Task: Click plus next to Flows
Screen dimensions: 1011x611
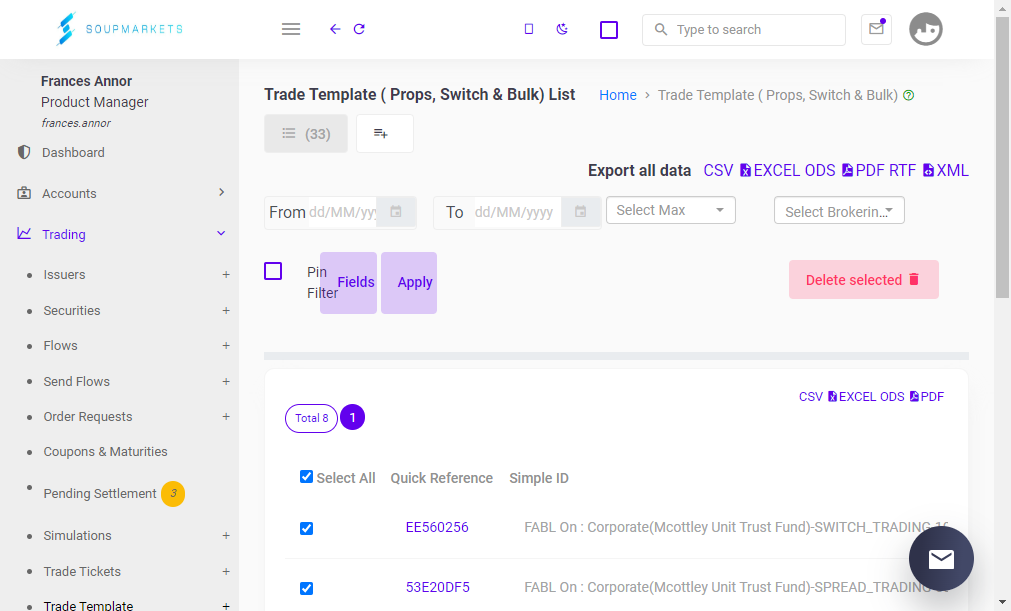Action: tap(226, 345)
